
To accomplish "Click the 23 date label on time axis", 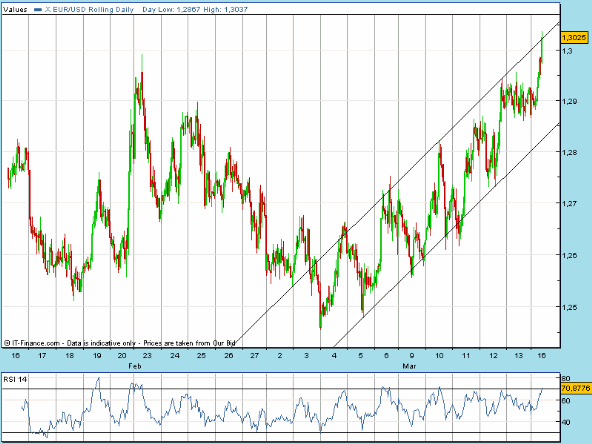I will [147, 355].
